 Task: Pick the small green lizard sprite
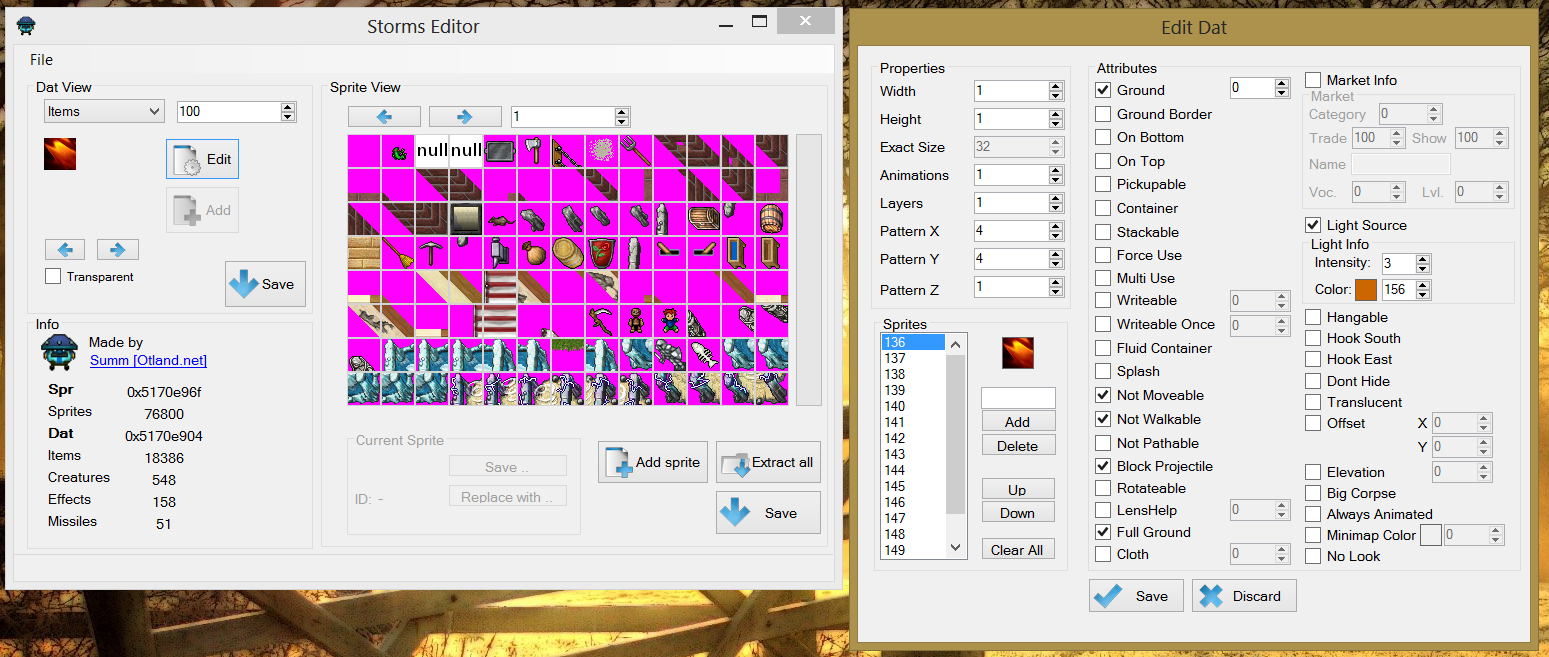coord(398,151)
